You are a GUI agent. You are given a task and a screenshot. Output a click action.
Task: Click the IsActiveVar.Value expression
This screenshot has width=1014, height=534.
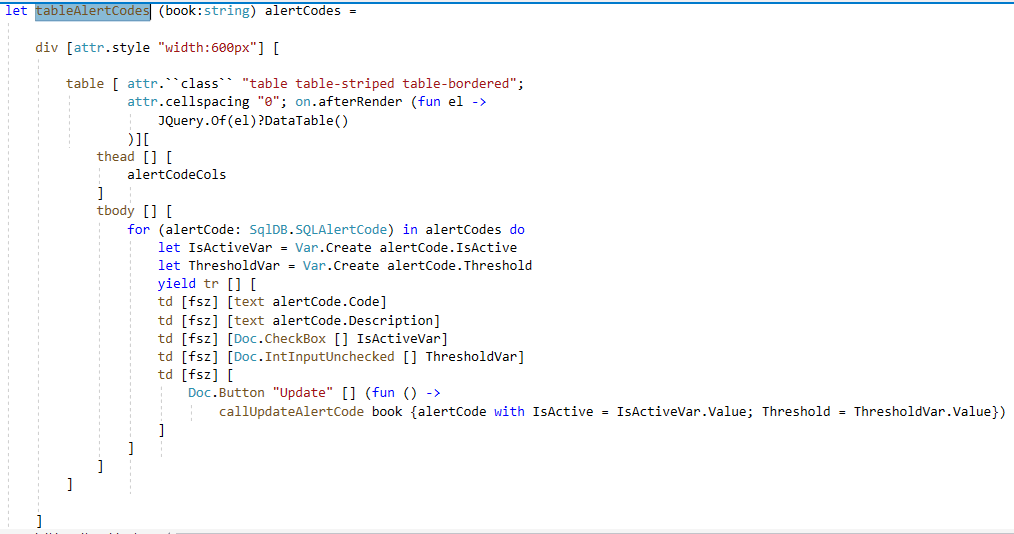[x=681, y=412]
